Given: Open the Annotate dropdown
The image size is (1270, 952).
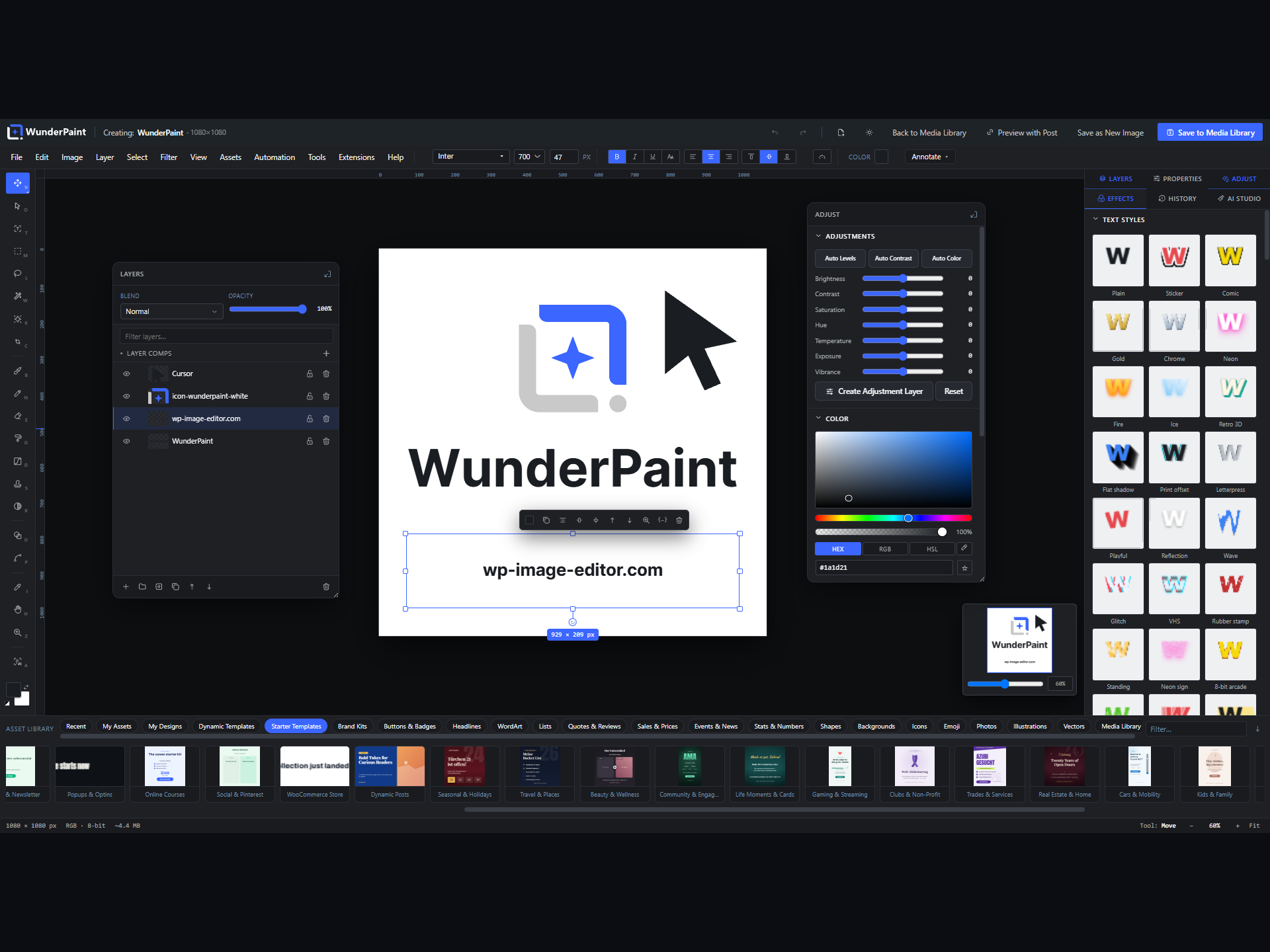Looking at the screenshot, I should pos(930,157).
